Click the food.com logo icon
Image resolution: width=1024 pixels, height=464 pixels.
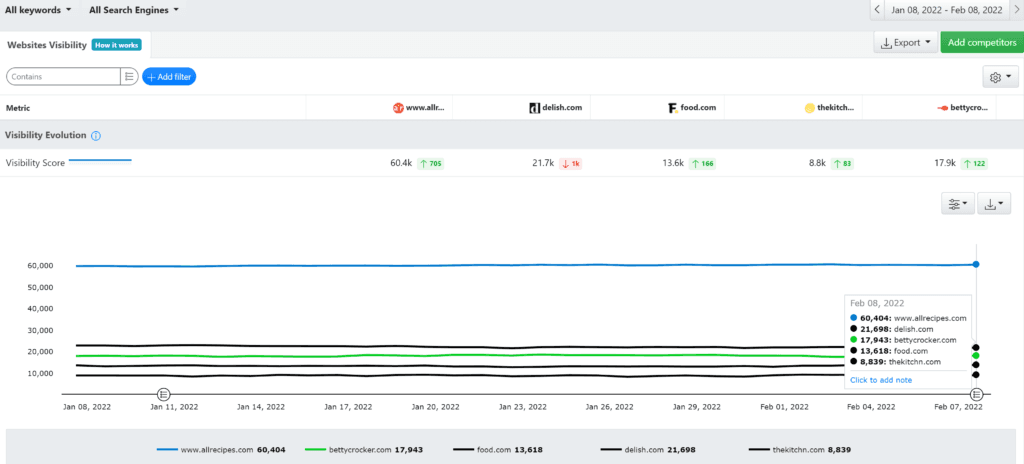[x=673, y=108]
